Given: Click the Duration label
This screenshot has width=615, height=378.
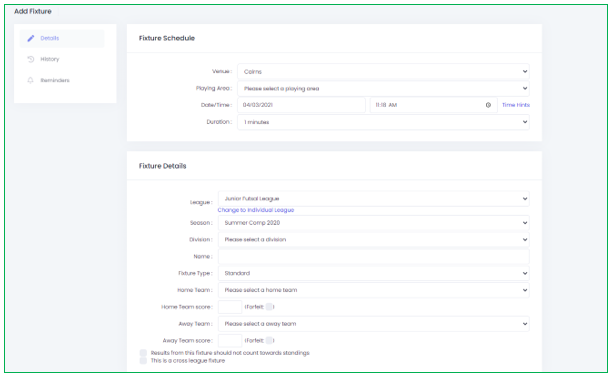Looking at the screenshot, I should point(219,122).
